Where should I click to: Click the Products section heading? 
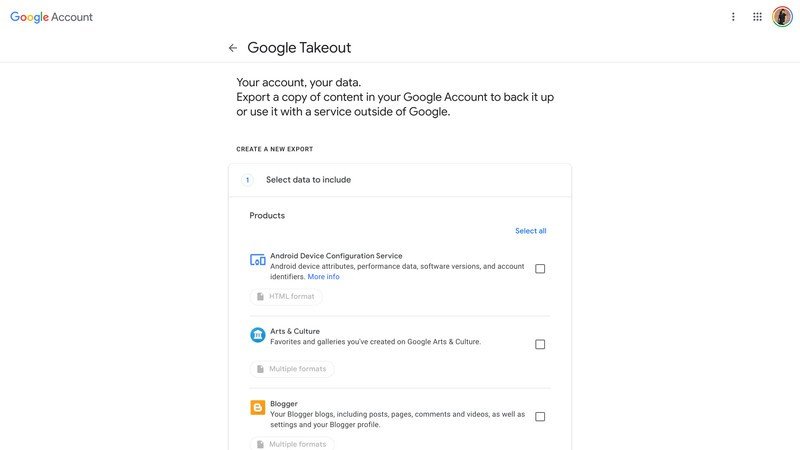pyautogui.click(x=267, y=216)
